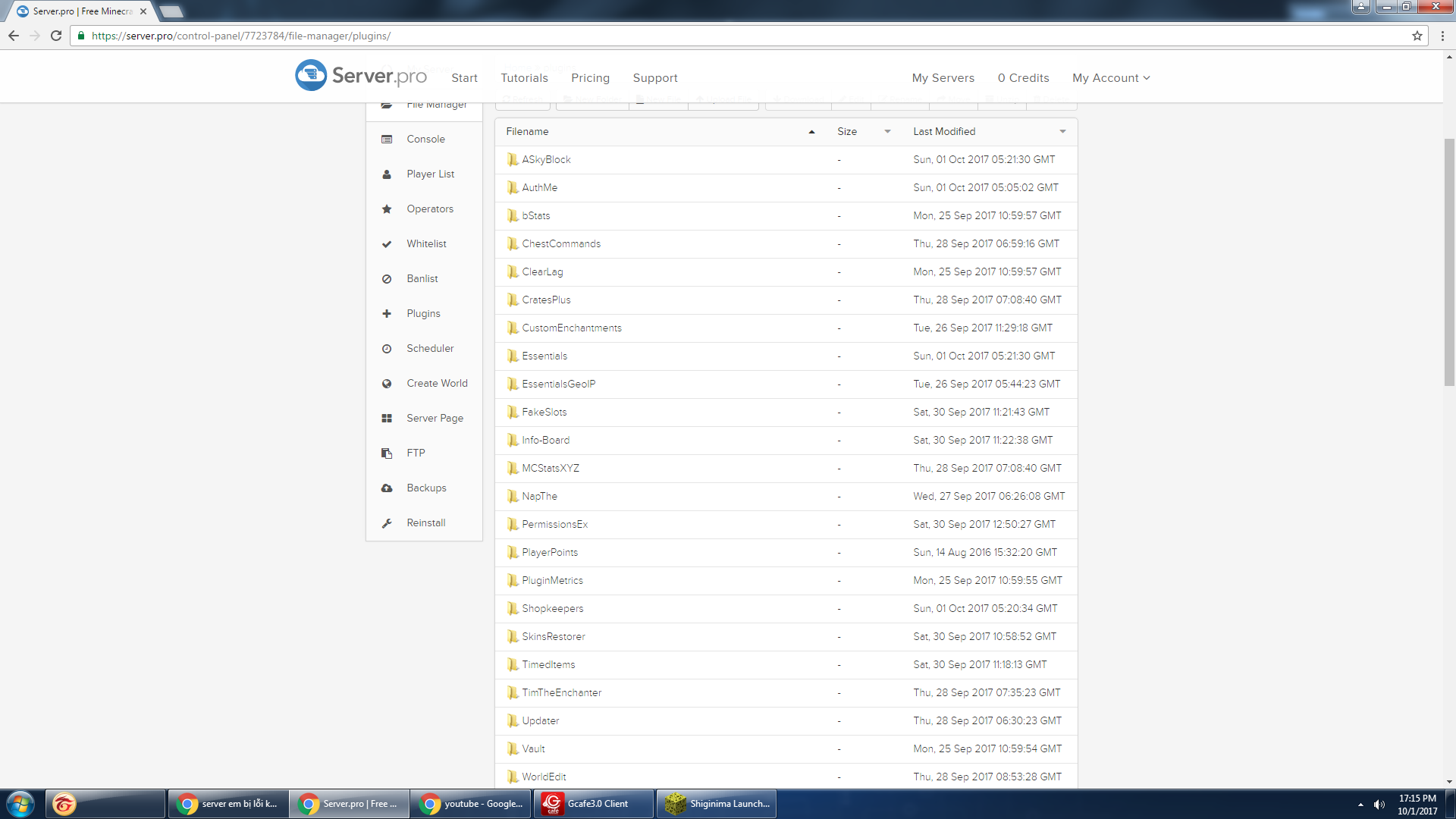1456x819 pixels.
Task: Click the Operators star icon
Action: 387,209
